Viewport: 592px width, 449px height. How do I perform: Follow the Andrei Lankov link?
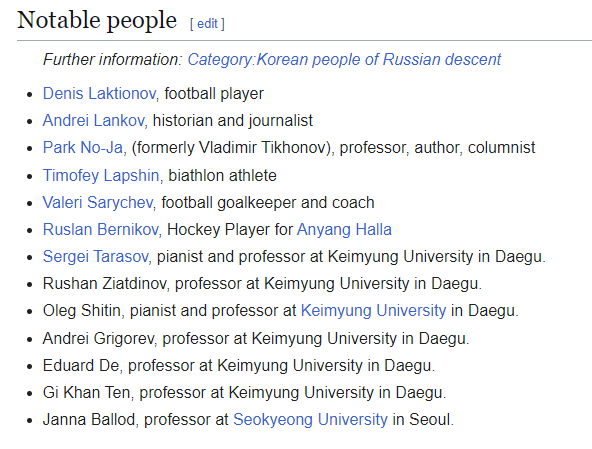pos(93,120)
